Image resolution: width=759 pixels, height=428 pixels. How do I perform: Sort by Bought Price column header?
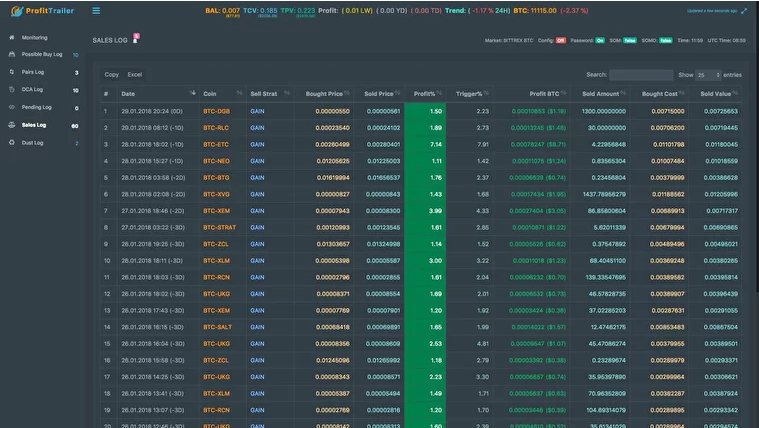[x=324, y=94]
